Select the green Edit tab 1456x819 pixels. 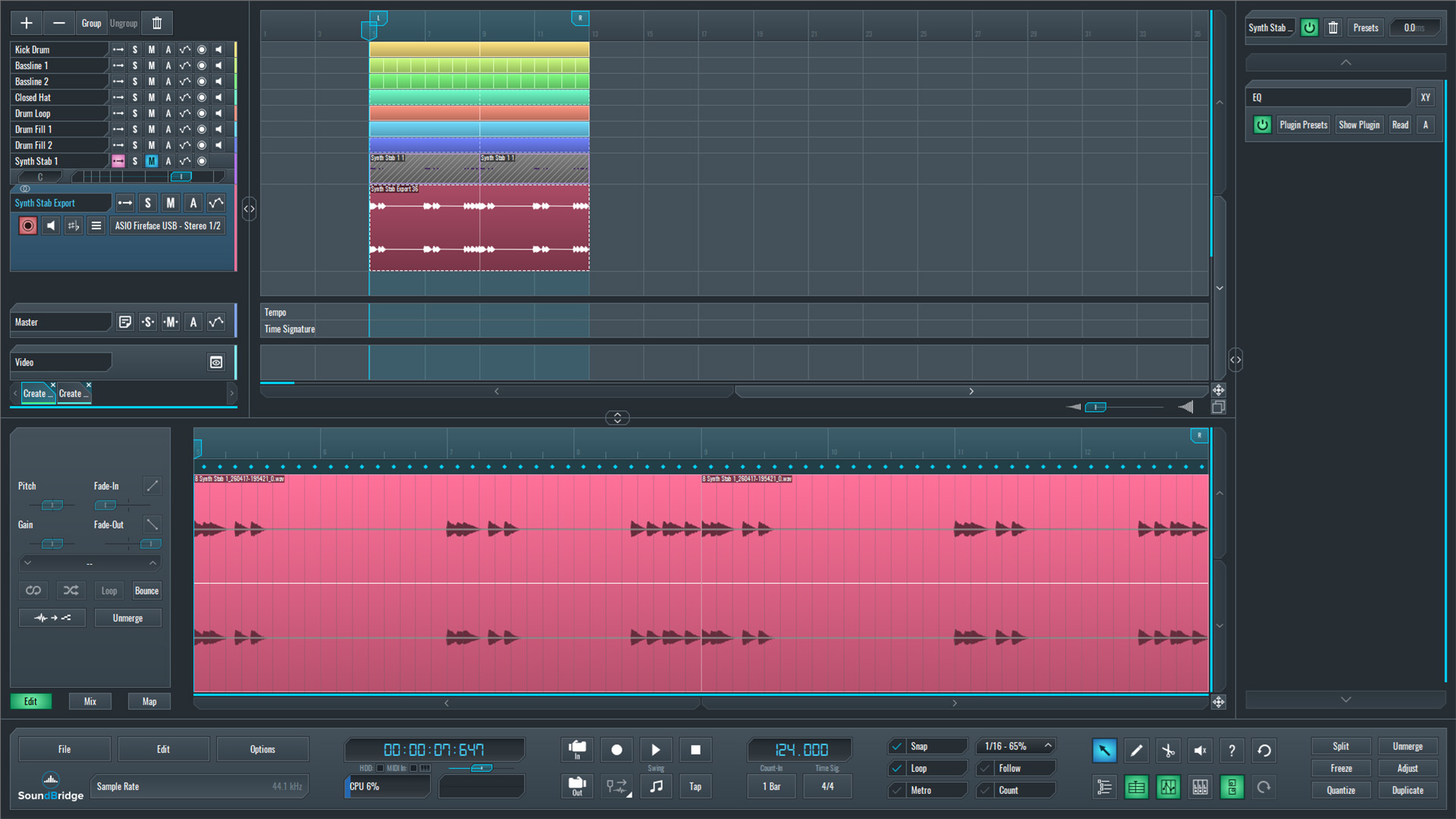click(x=30, y=701)
